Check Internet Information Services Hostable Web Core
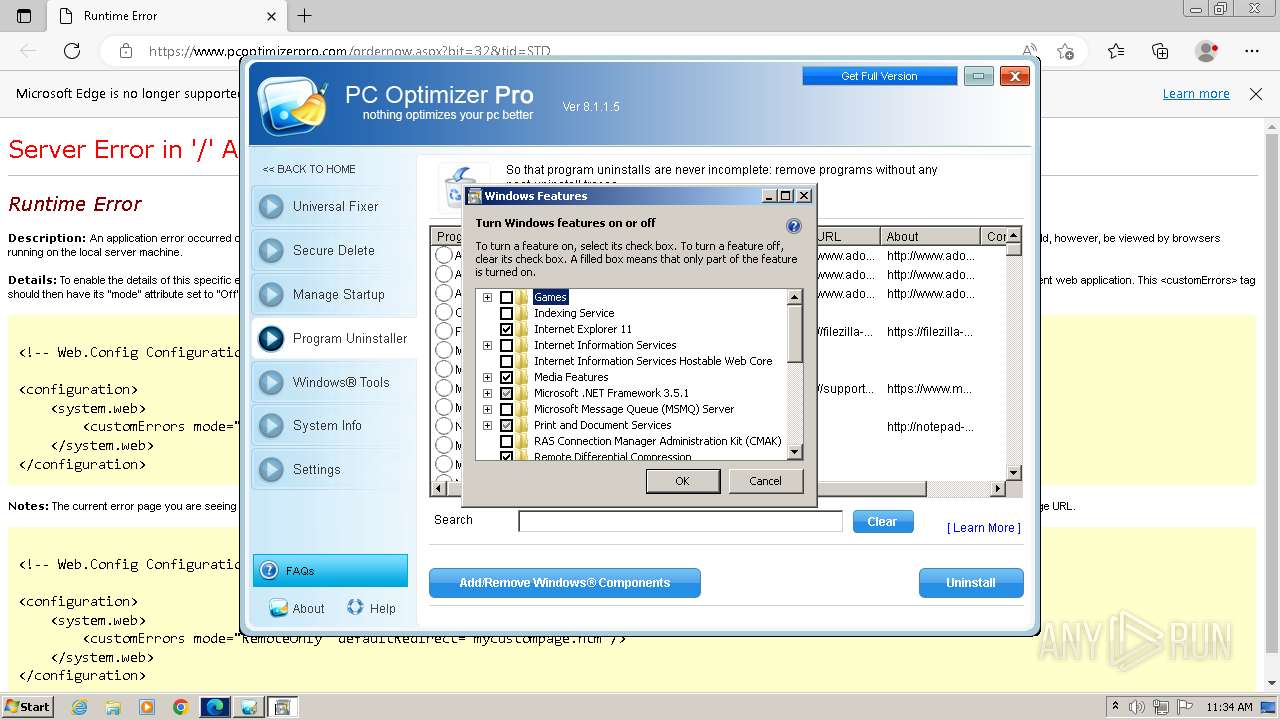 click(507, 362)
